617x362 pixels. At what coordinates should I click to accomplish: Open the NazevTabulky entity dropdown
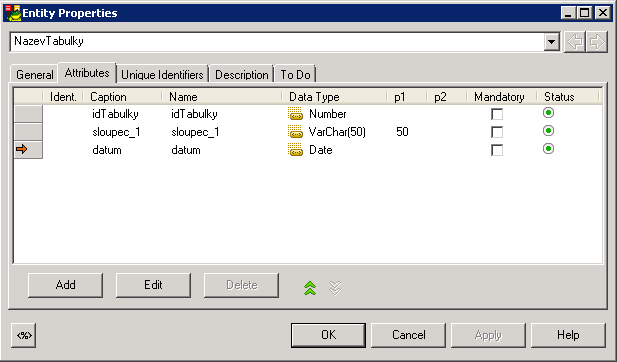552,42
